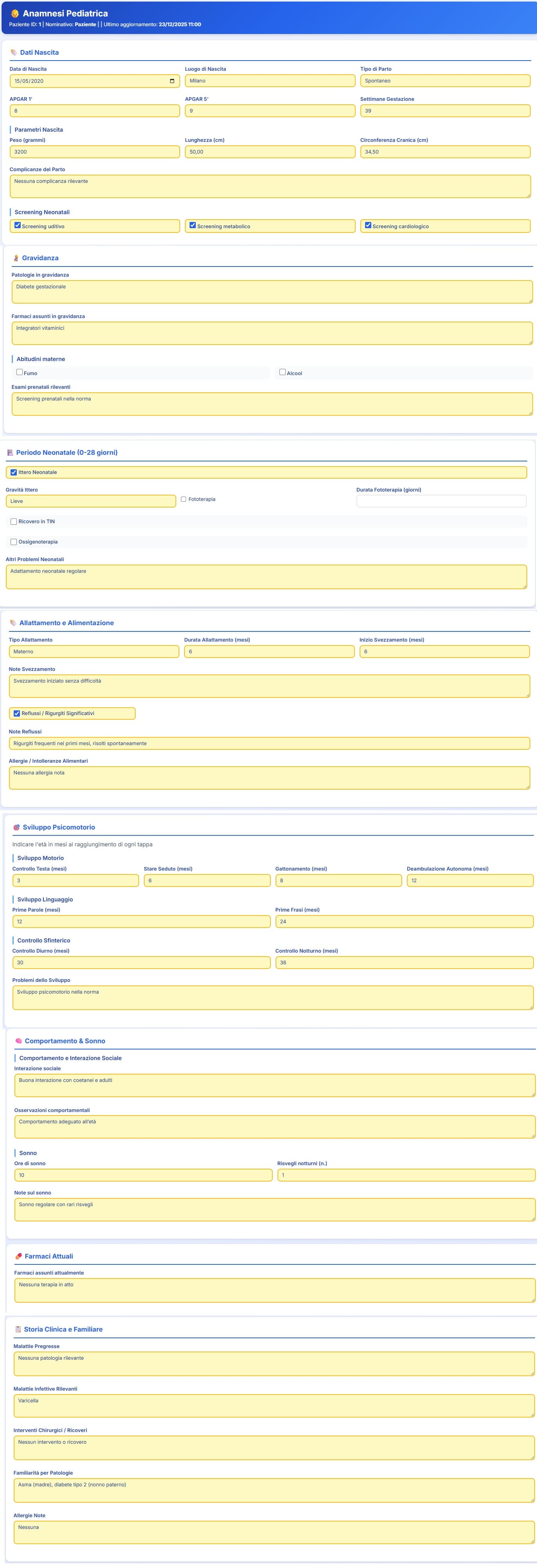Click the Sviluppo Psicomotorio target icon

click(x=16, y=827)
